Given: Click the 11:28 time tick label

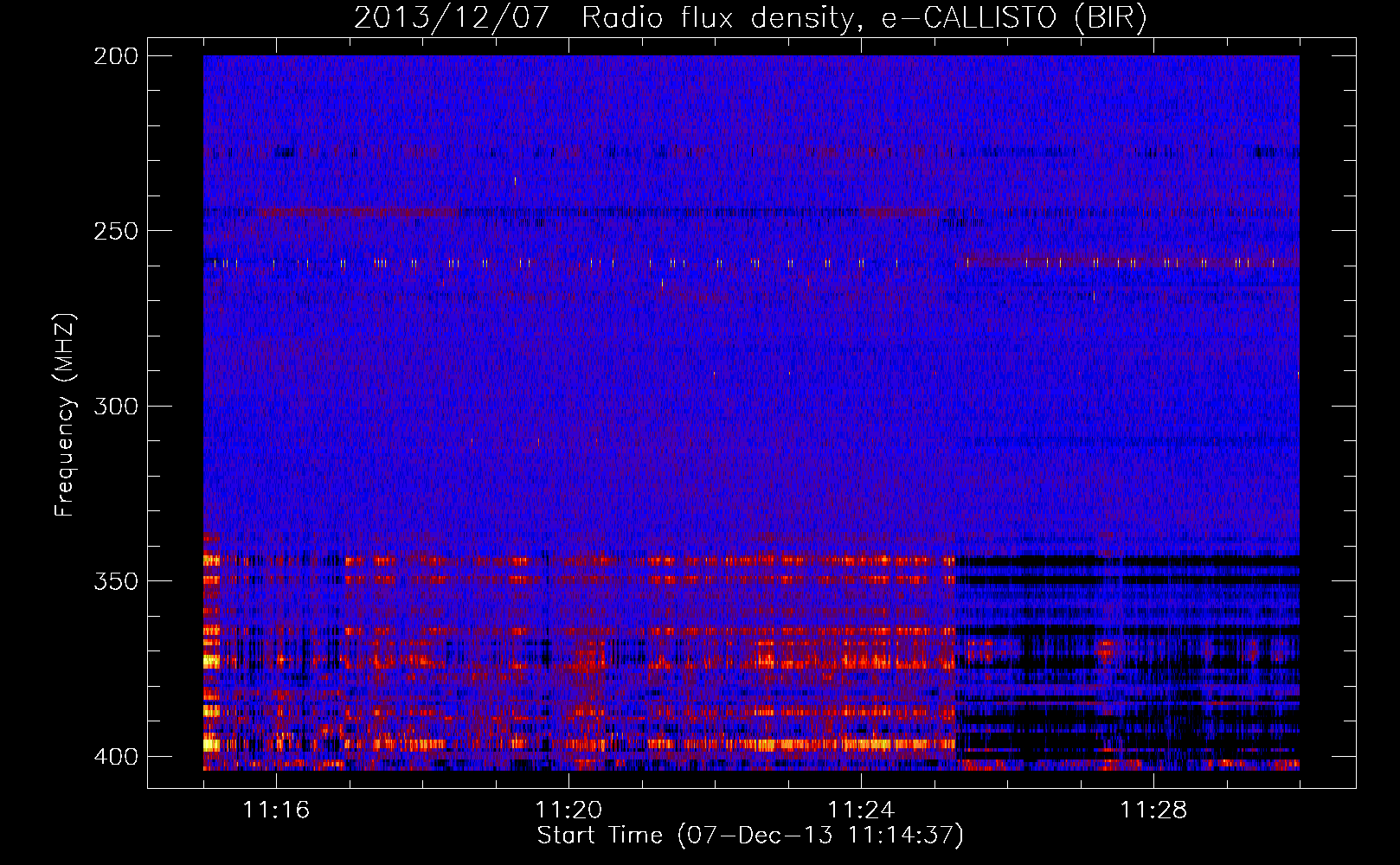Looking at the screenshot, I should tap(1153, 811).
